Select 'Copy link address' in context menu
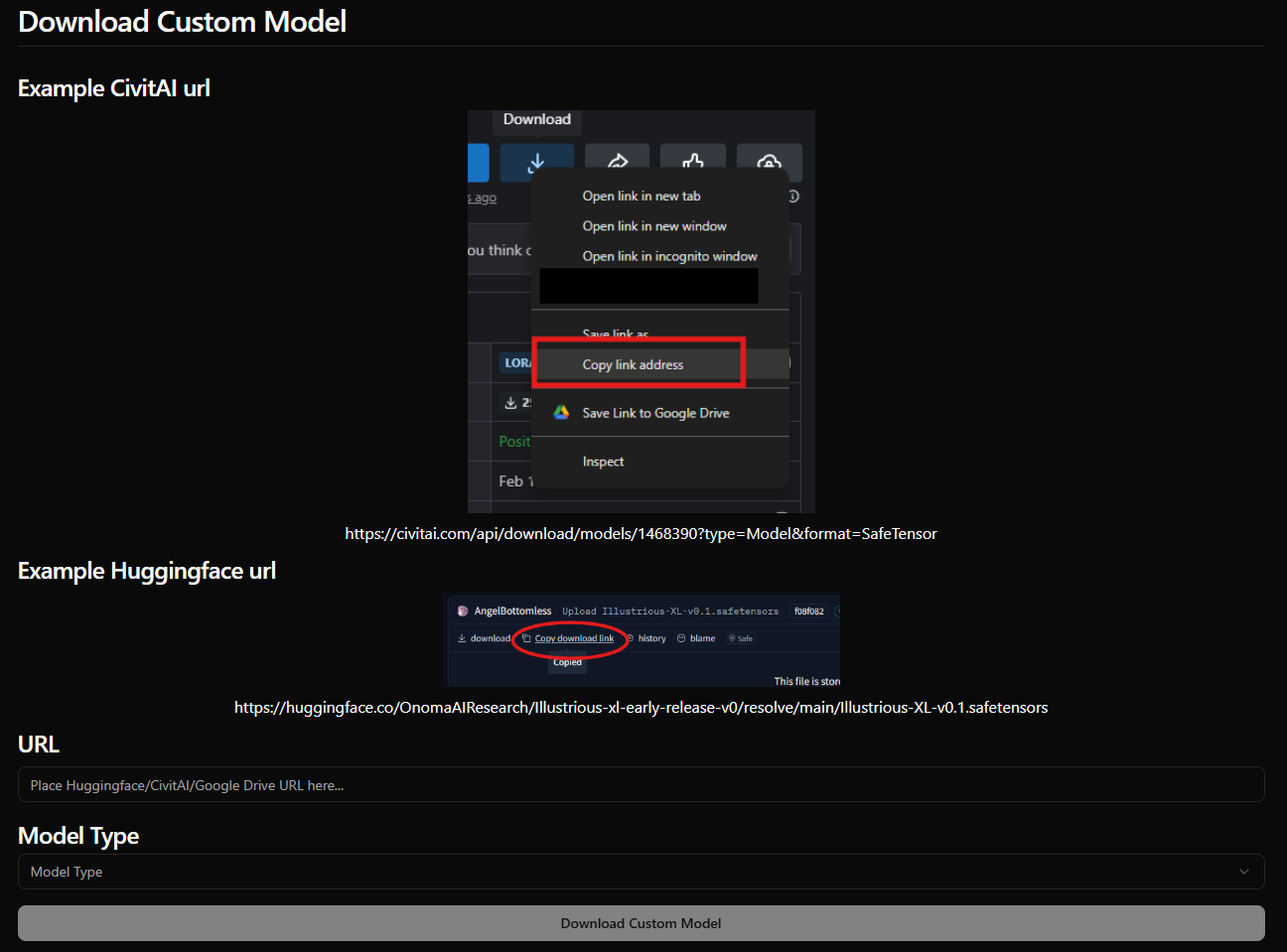 tap(633, 365)
